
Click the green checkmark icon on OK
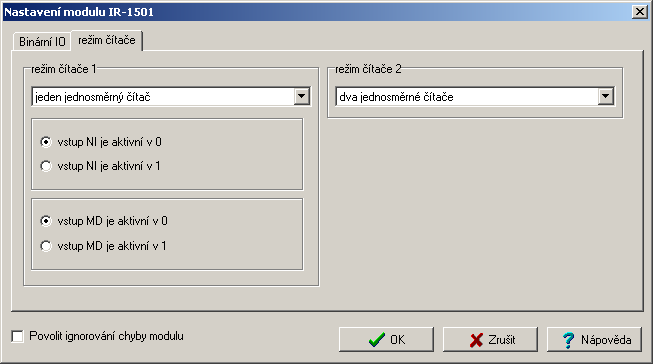(377, 340)
